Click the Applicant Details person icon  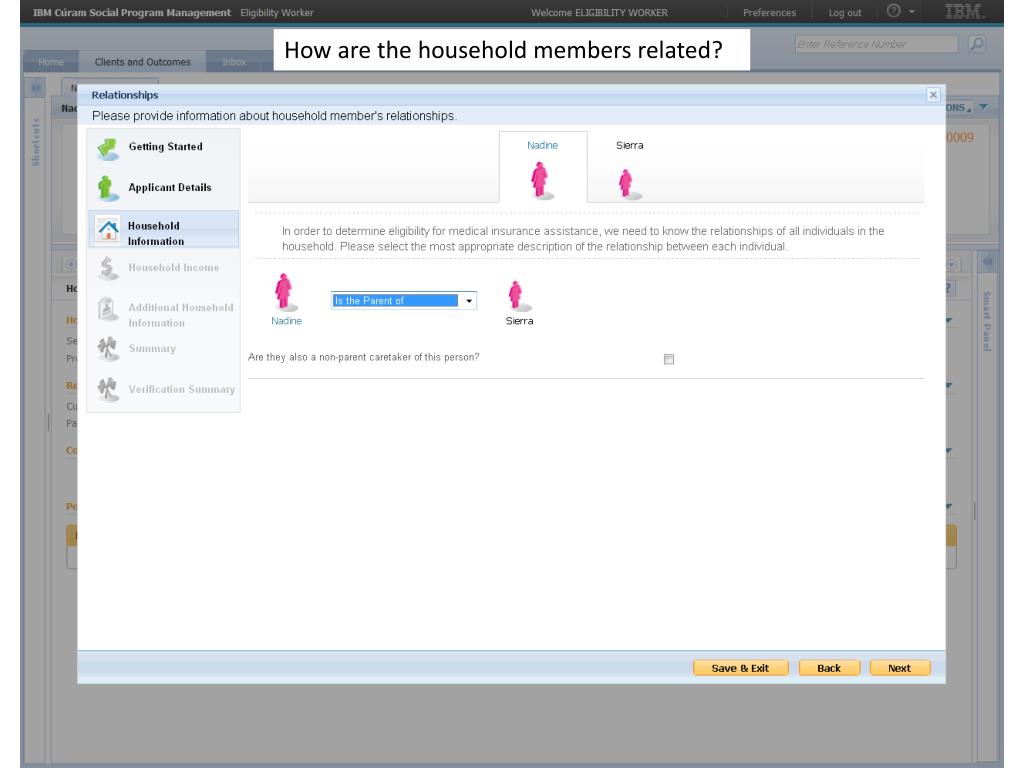[107, 188]
